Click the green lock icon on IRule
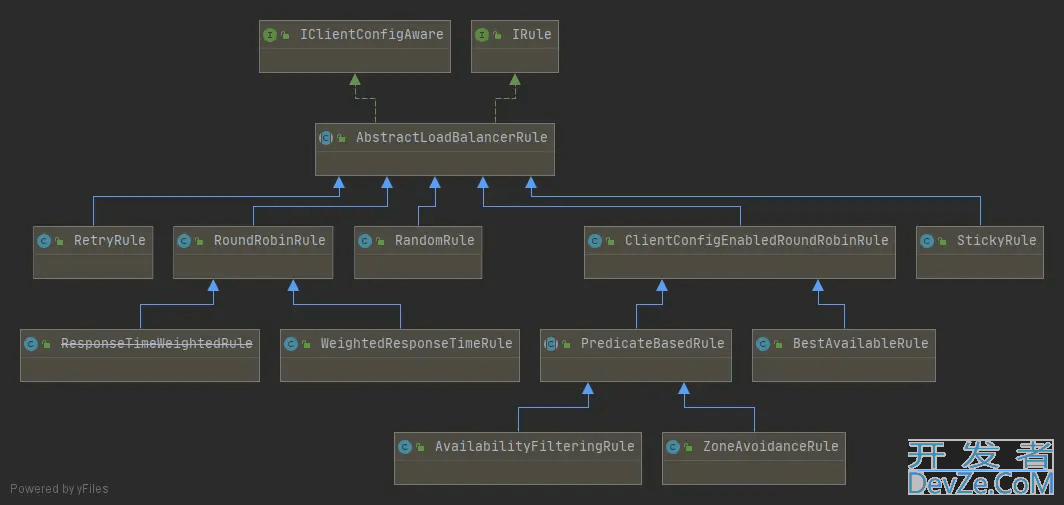Image resolution: width=1064 pixels, height=505 pixels. point(498,36)
